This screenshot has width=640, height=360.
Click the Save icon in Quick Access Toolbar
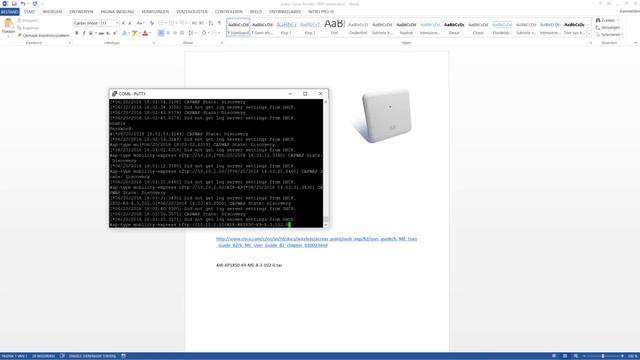[14, 4]
